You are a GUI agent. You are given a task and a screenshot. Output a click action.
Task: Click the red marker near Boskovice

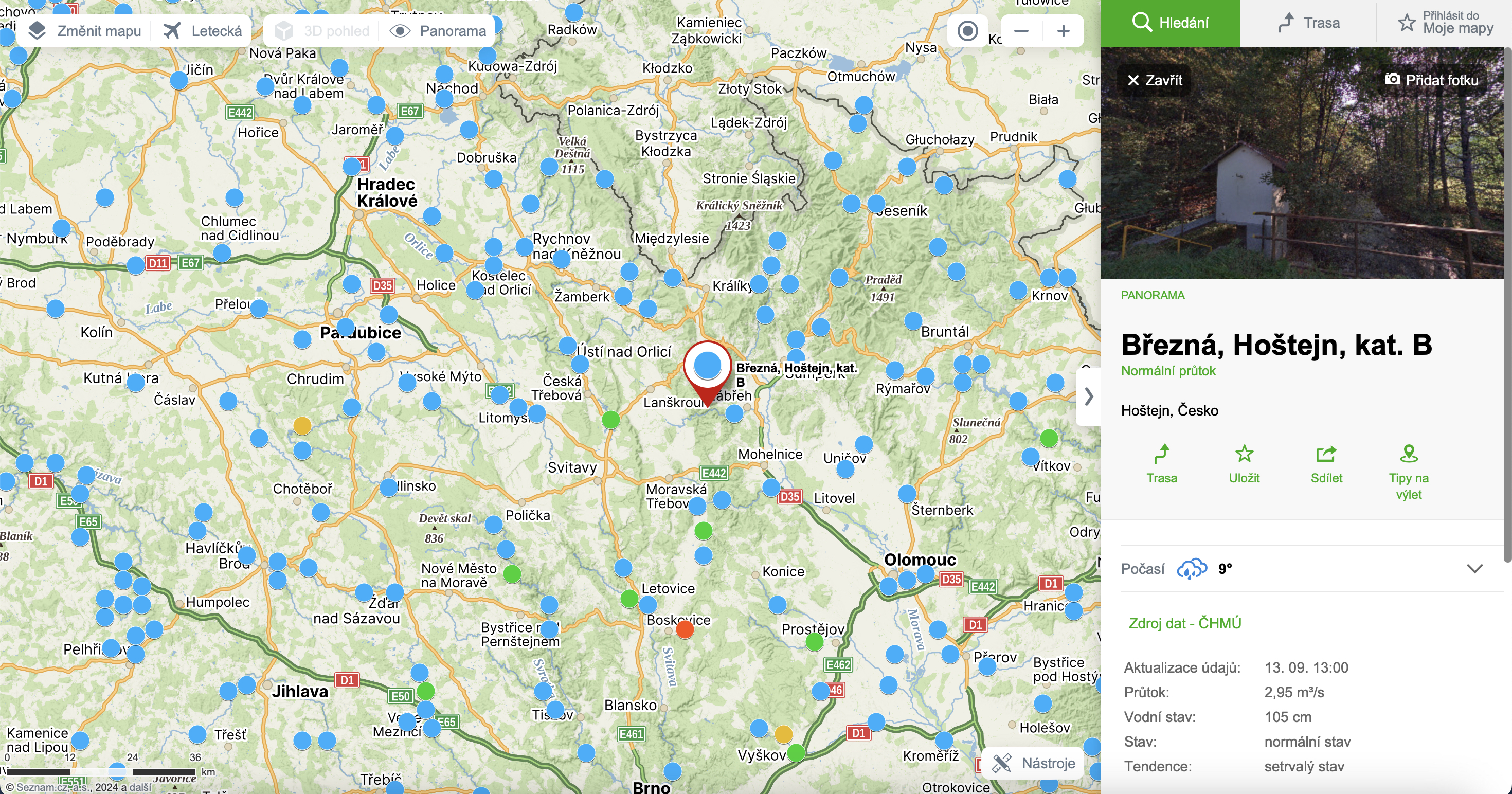point(685,629)
